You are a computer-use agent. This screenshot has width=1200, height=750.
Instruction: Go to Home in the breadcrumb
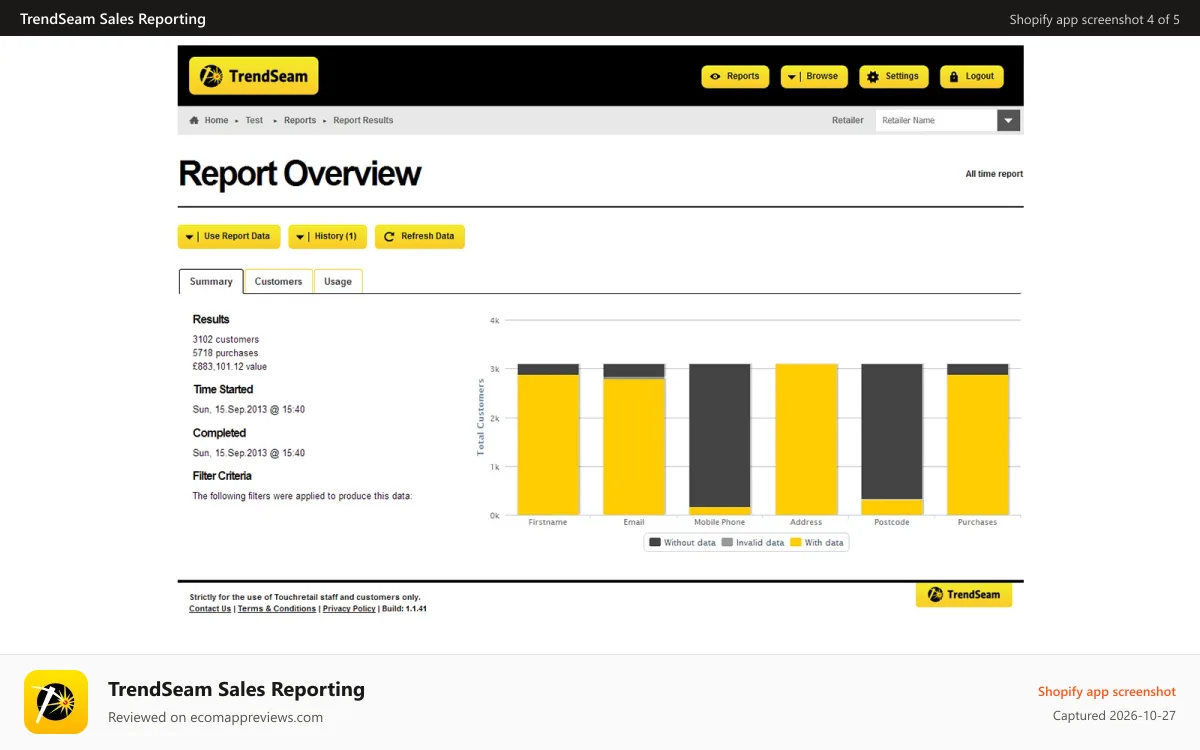pyautogui.click(x=216, y=120)
